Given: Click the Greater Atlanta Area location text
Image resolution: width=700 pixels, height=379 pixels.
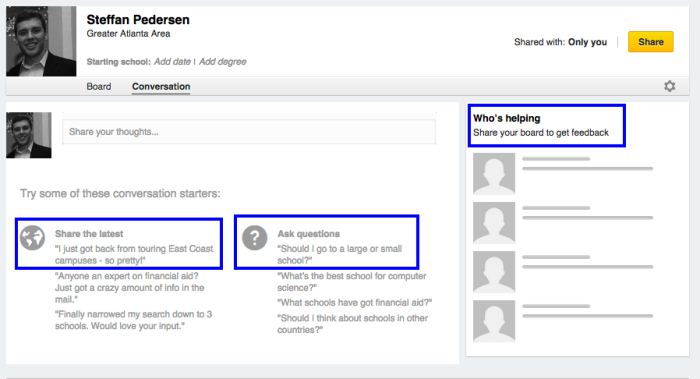Looking at the screenshot, I should click(128, 33).
